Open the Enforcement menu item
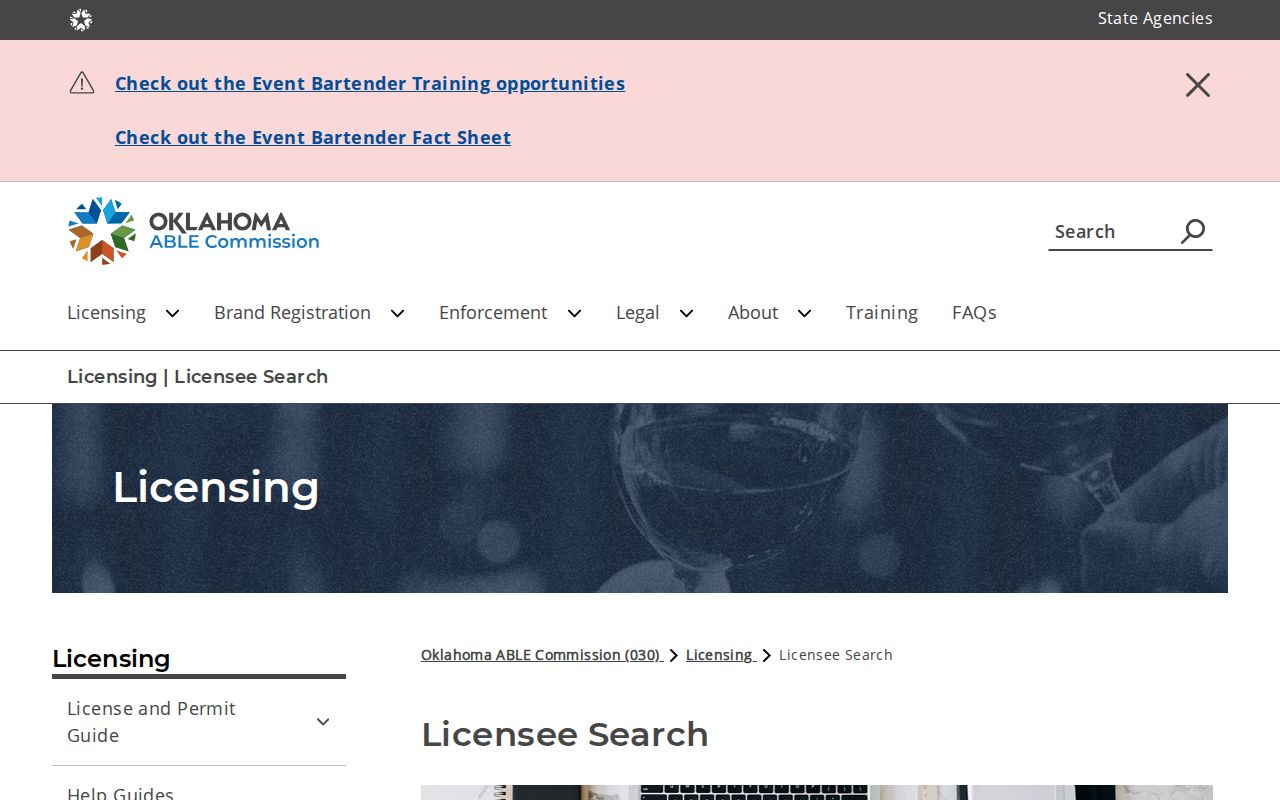This screenshot has width=1280, height=800. click(493, 312)
